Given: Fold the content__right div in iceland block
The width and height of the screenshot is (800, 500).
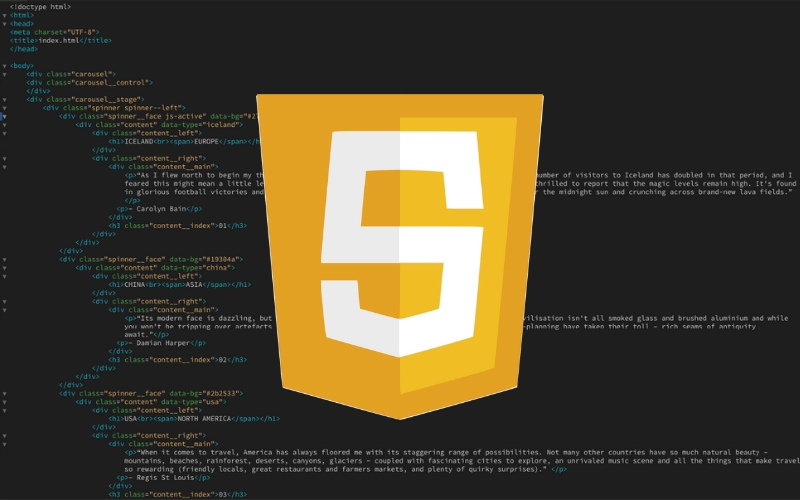Looking at the screenshot, I should 5,158.
